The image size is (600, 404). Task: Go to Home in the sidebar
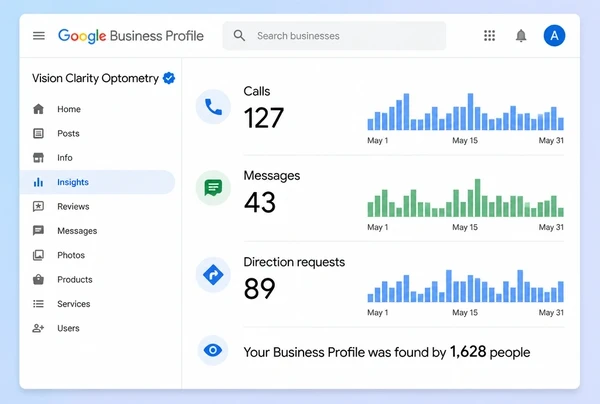point(98,109)
